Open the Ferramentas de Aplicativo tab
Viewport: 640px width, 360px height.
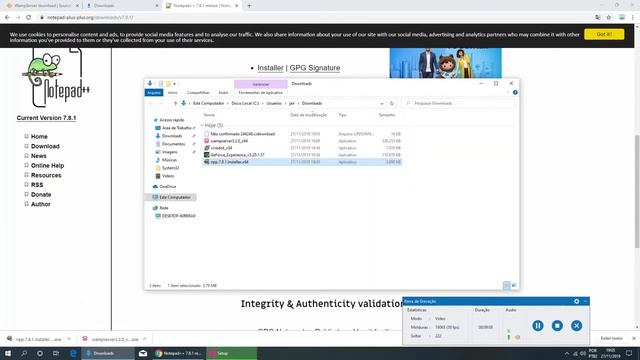pos(260,93)
